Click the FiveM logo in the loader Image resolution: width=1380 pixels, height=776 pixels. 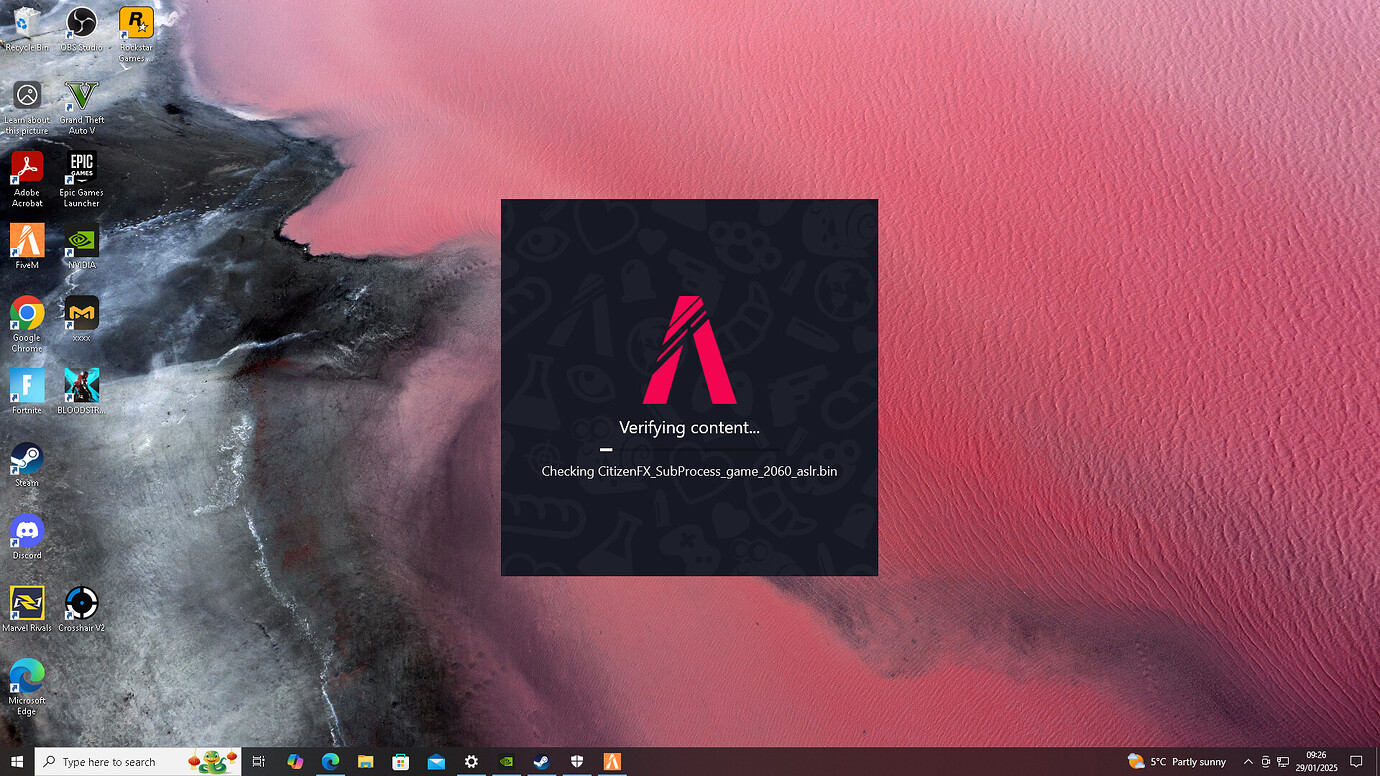point(689,350)
